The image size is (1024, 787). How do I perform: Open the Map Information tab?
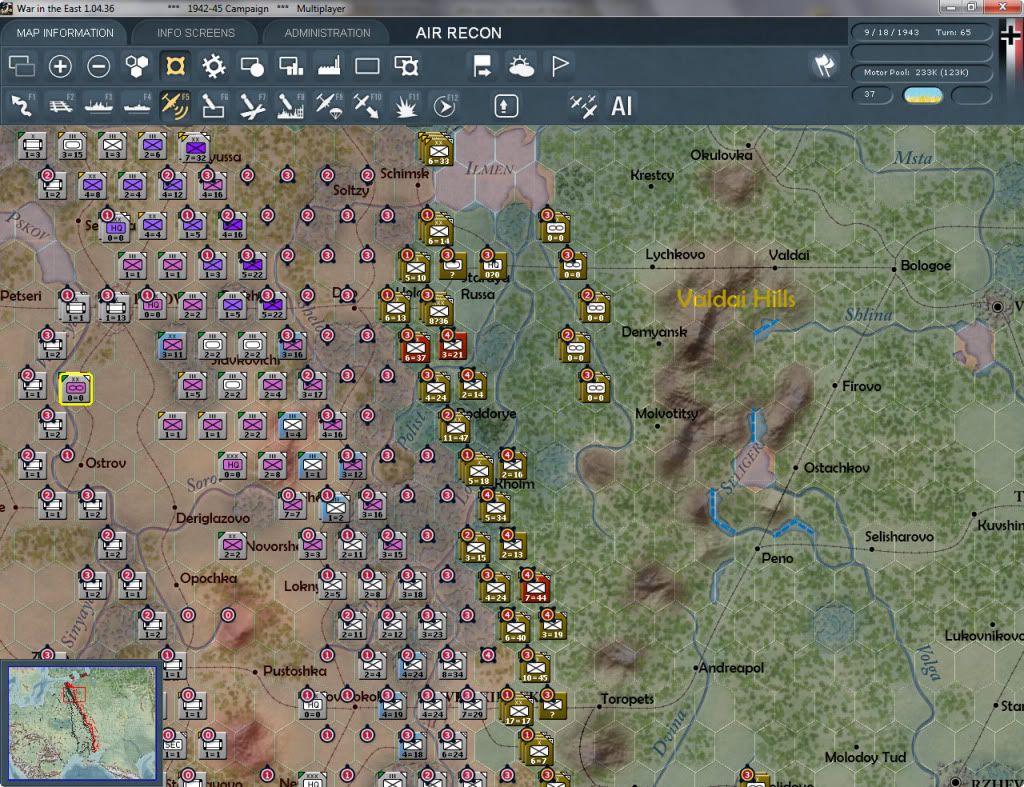point(65,33)
